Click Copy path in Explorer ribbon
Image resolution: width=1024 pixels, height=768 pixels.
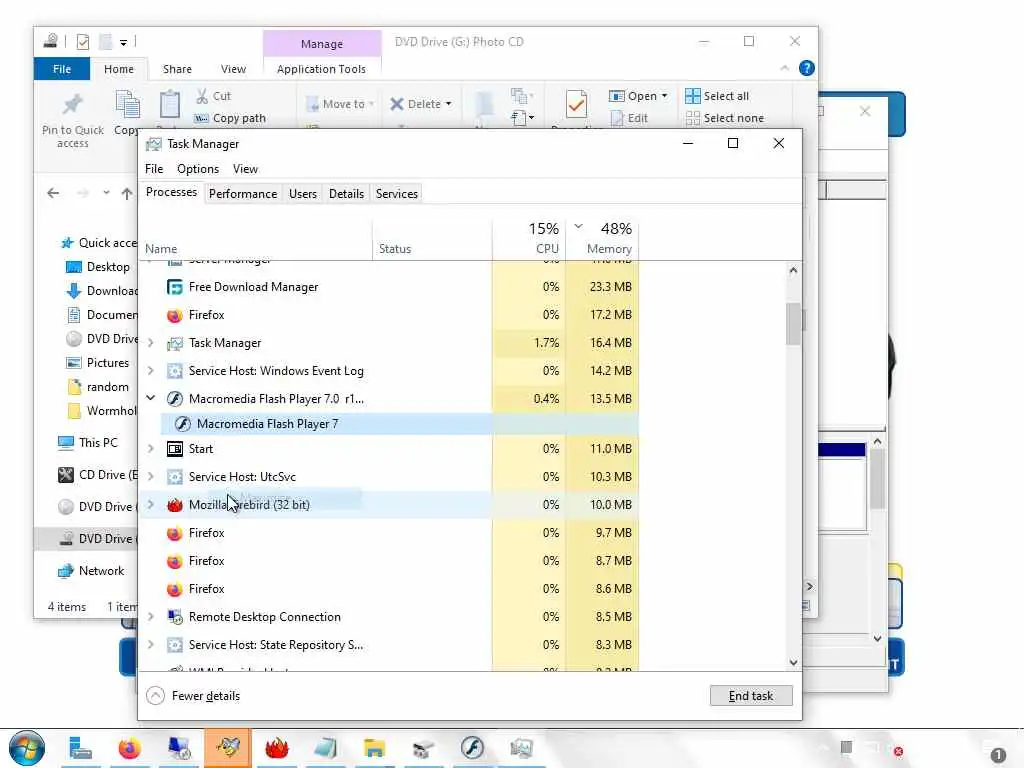pos(231,118)
